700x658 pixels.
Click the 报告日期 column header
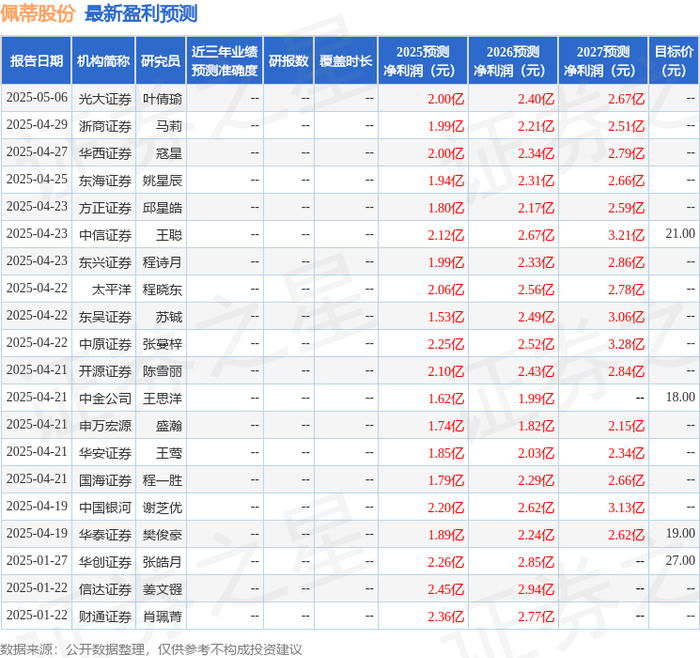click(x=36, y=61)
